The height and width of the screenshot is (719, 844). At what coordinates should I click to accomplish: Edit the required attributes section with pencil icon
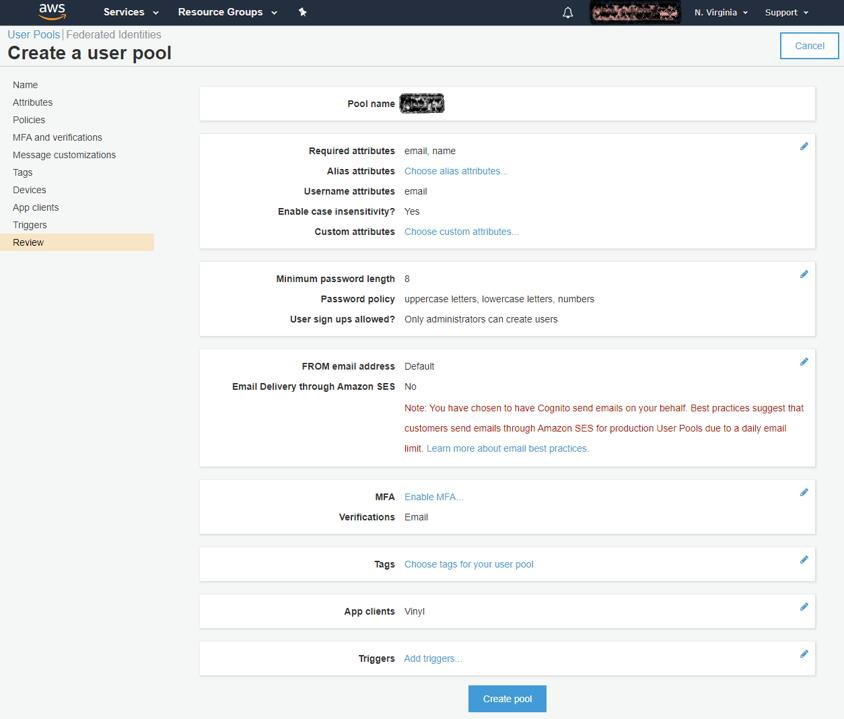click(804, 146)
